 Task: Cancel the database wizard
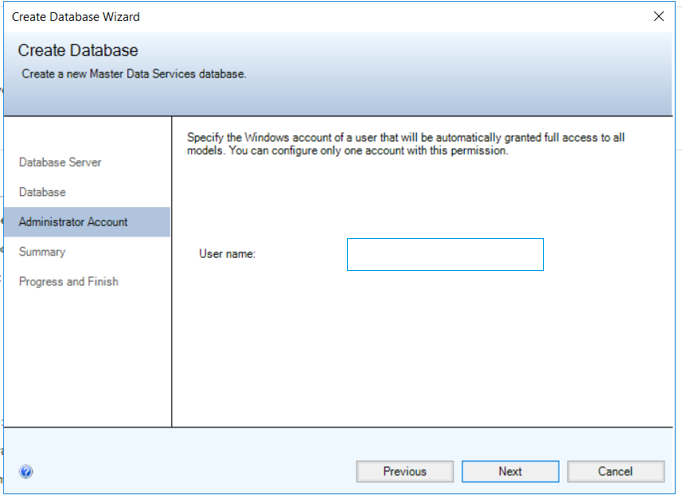(615, 471)
